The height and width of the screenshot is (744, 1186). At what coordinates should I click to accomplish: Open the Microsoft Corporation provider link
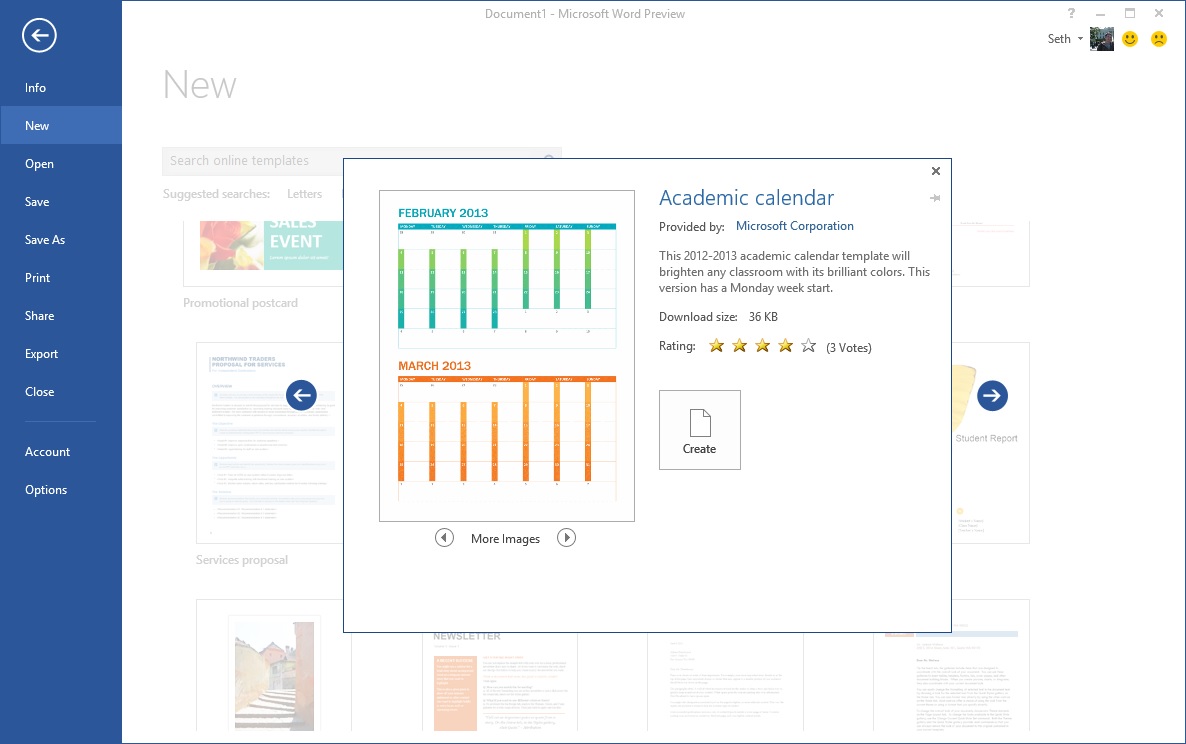794,226
